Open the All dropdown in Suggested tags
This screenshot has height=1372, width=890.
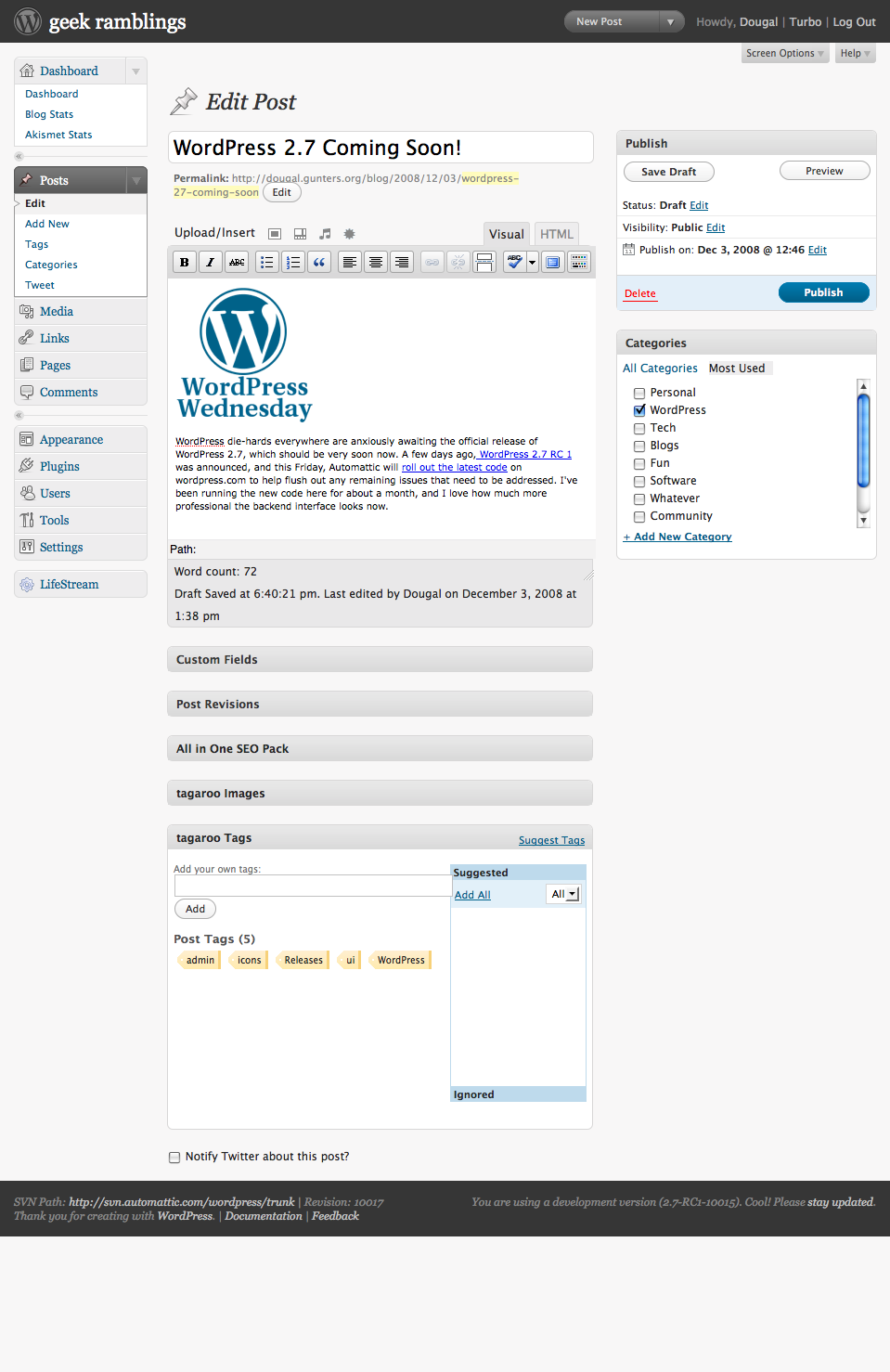pos(564,894)
